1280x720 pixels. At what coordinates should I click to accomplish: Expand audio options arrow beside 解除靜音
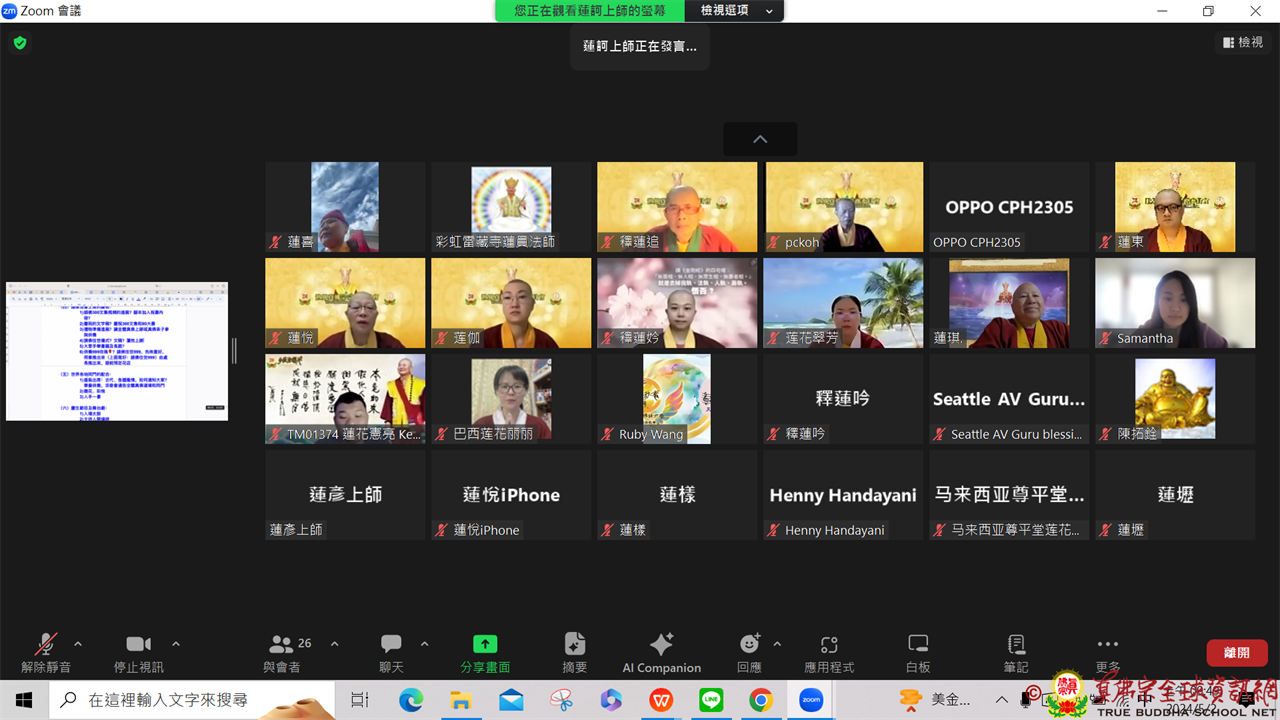(x=78, y=644)
